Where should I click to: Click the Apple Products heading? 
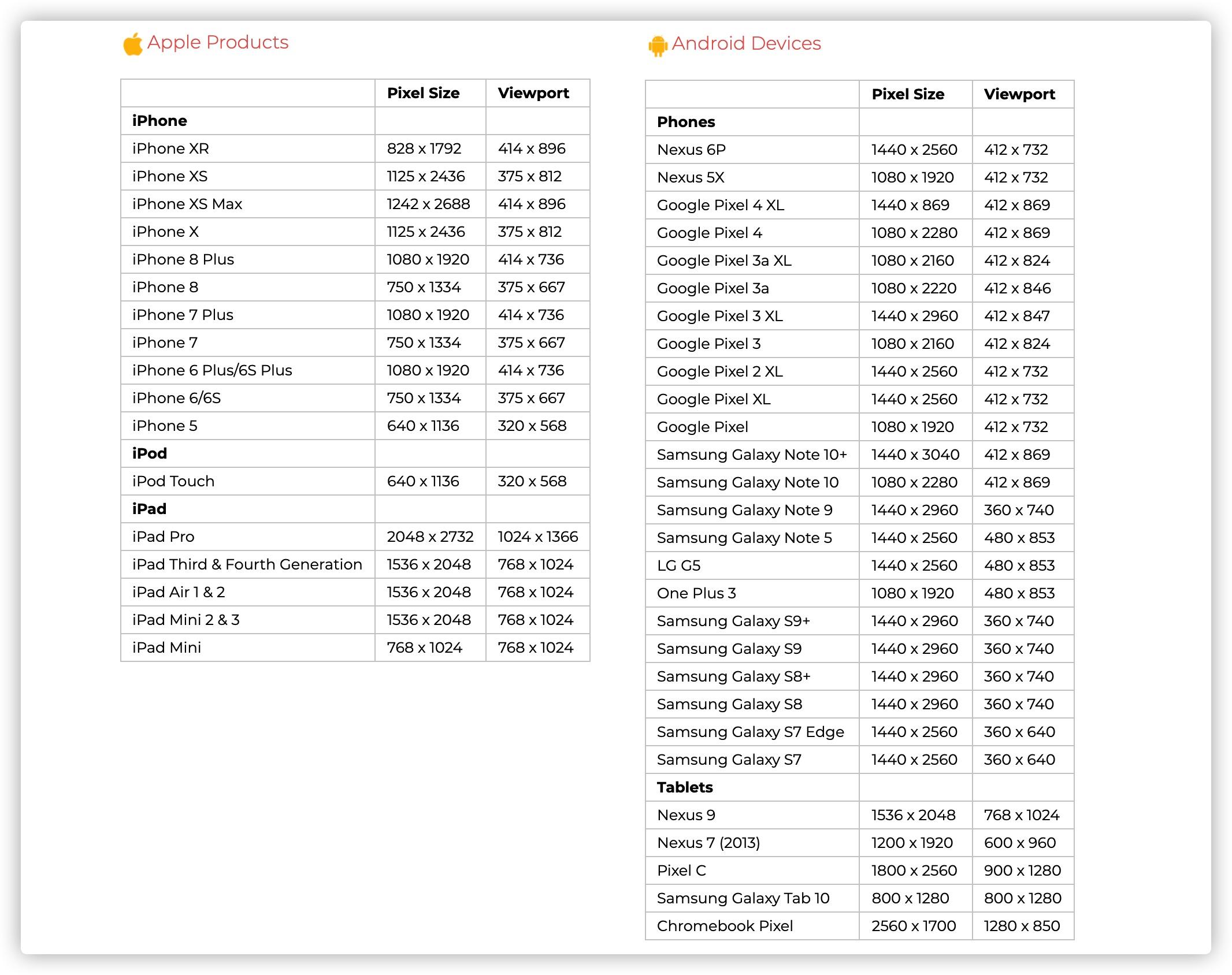[x=217, y=42]
